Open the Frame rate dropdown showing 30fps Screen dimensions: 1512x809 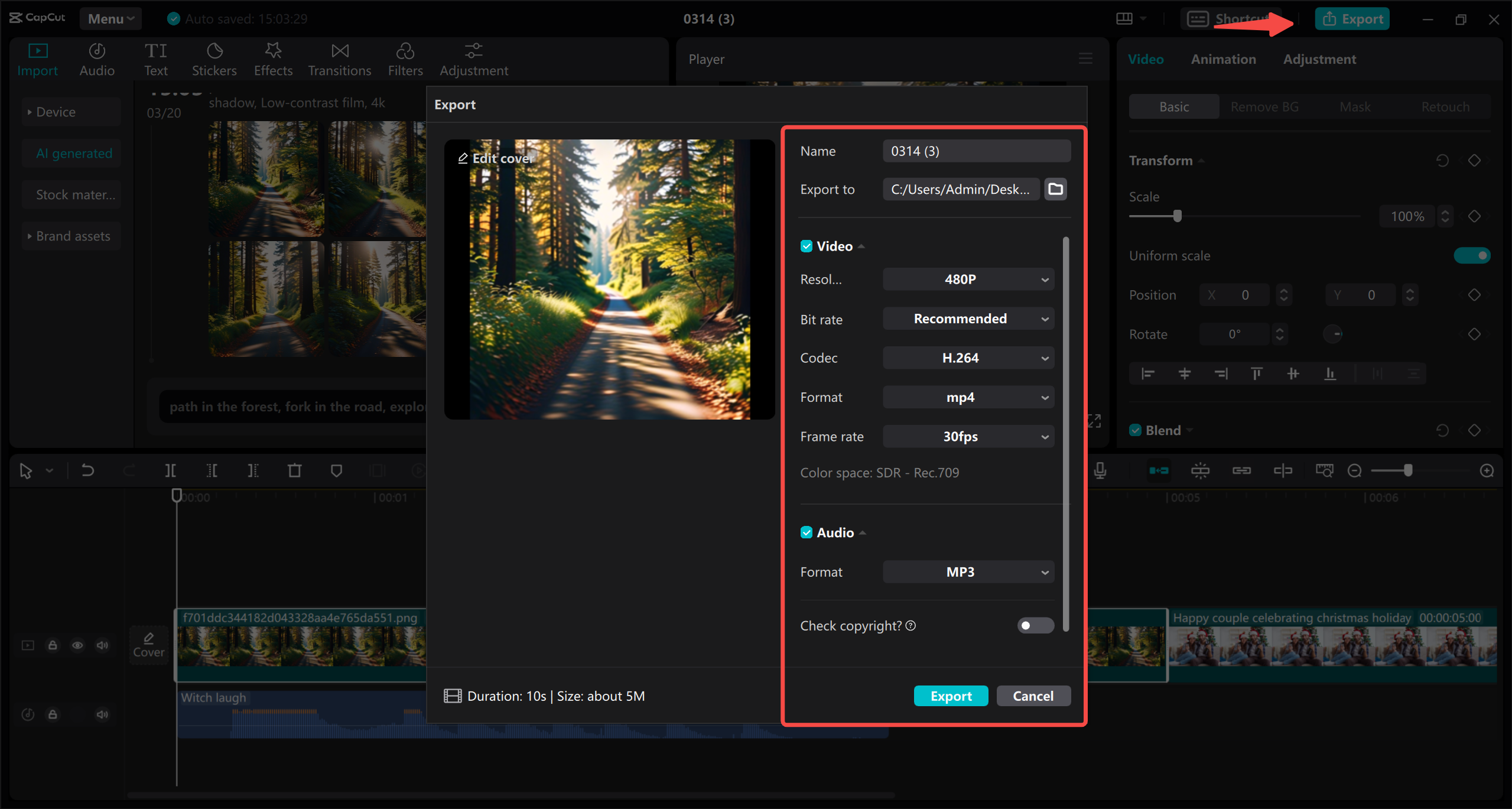pyautogui.click(x=967, y=436)
